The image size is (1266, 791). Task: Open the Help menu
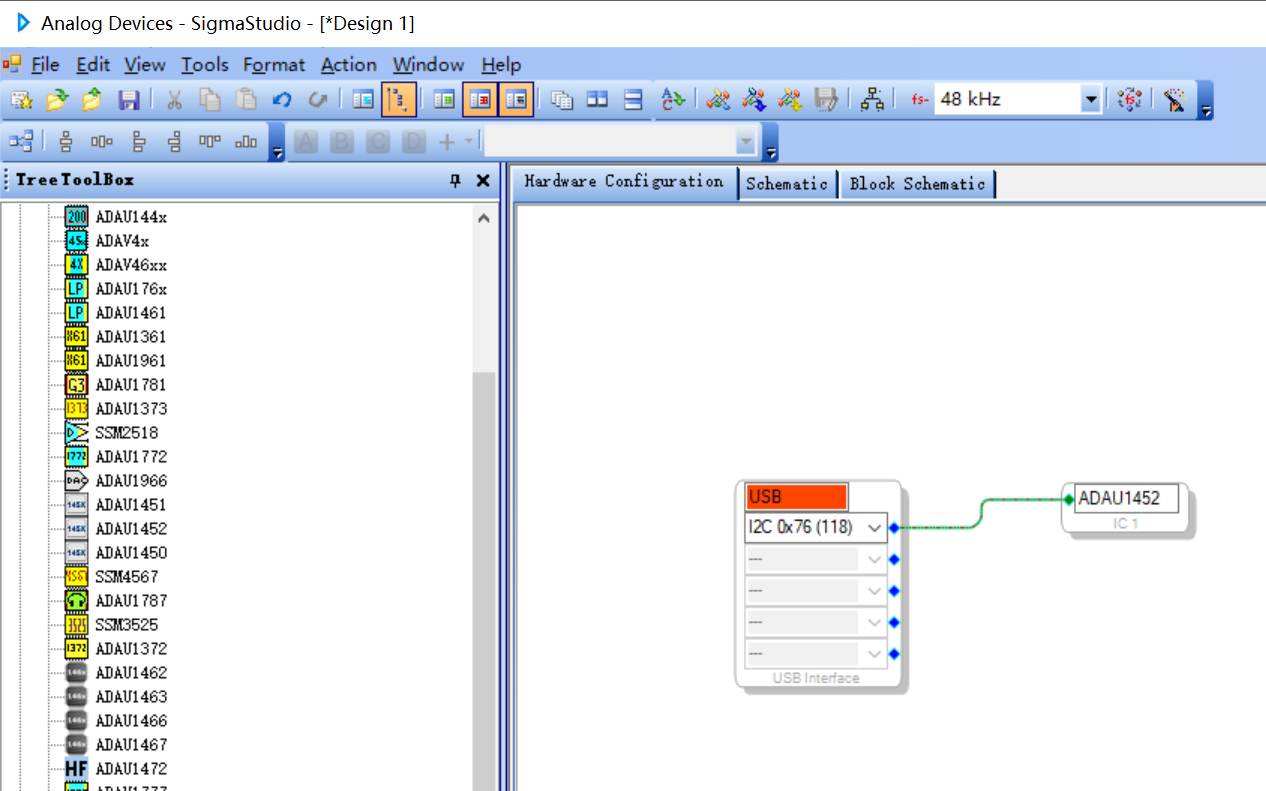click(x=501, y=65)
